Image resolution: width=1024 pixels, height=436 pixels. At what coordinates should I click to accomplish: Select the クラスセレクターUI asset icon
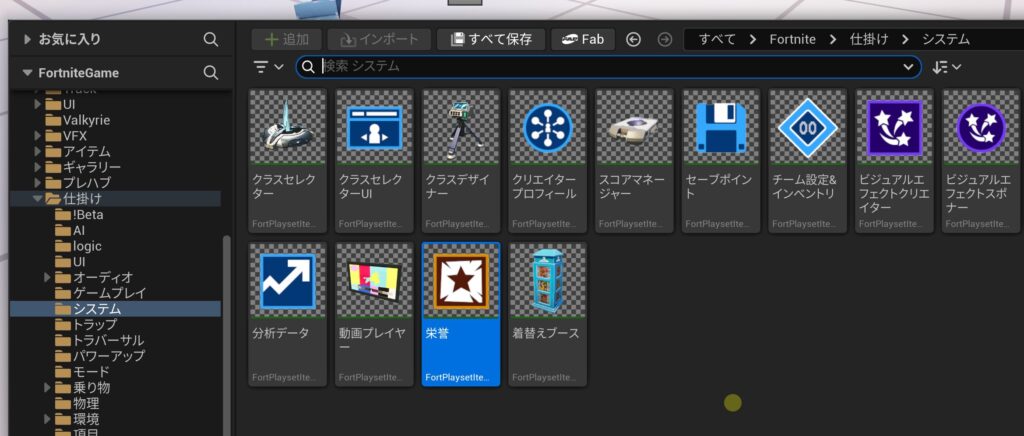pos(374,127)
